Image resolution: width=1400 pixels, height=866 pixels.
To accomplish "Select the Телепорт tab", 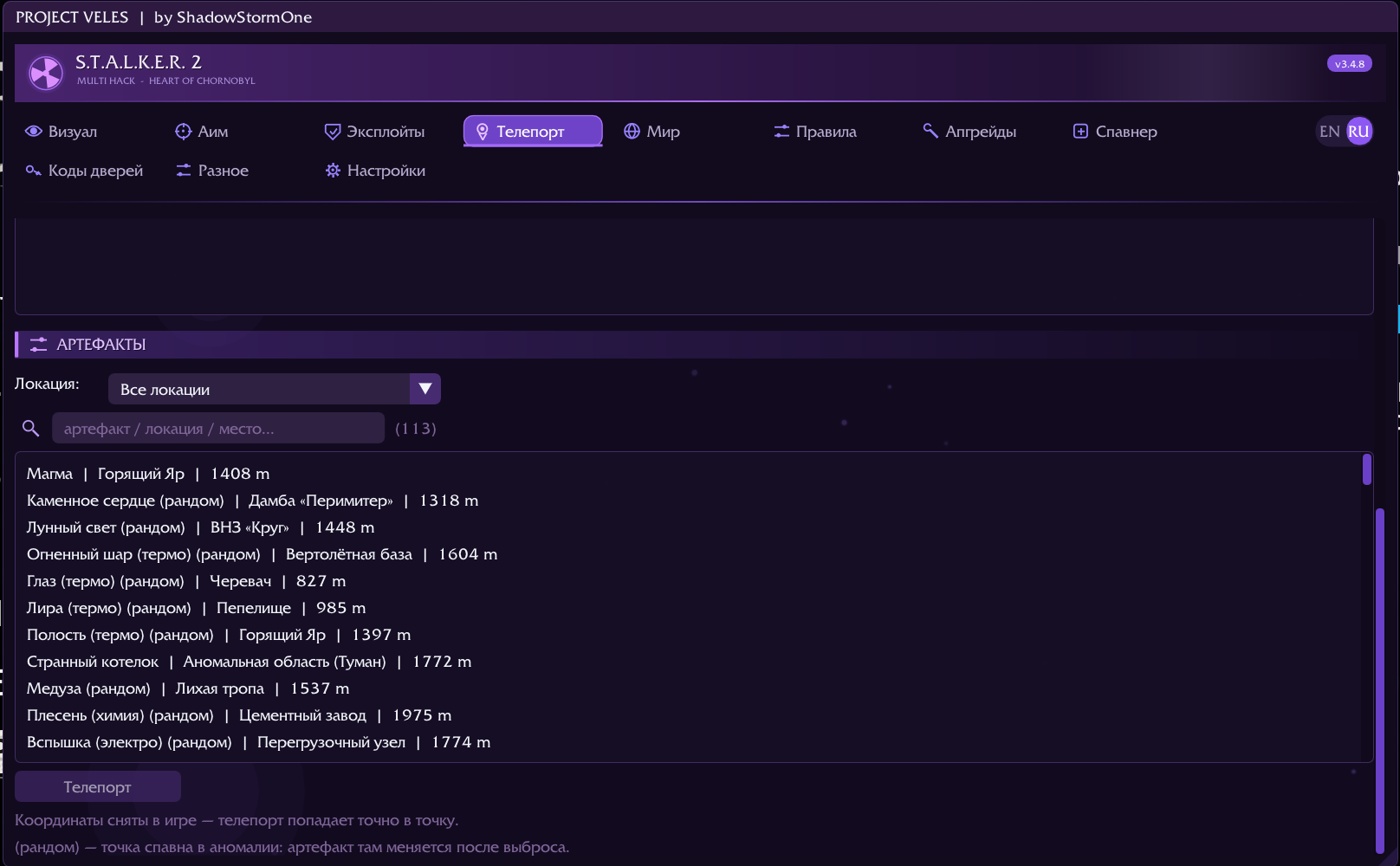I will (x=533, y=132).
